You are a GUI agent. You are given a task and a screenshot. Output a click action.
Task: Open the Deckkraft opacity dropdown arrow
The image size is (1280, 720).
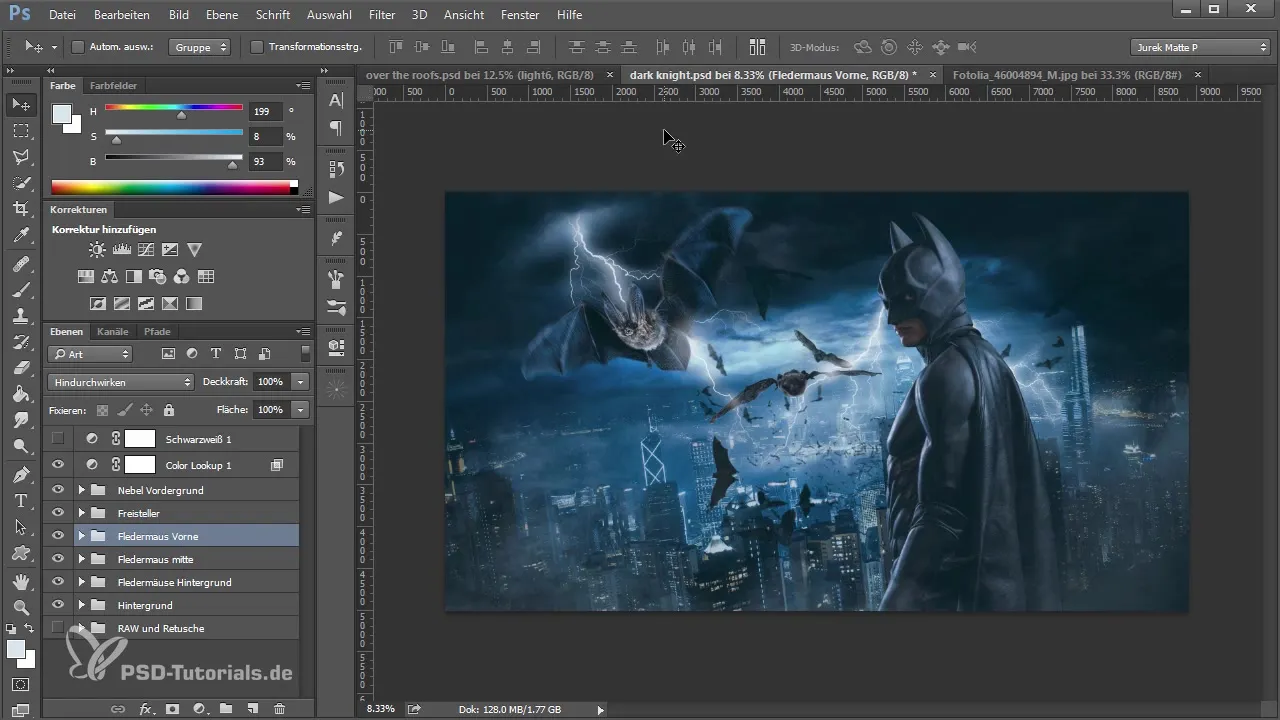301,382
